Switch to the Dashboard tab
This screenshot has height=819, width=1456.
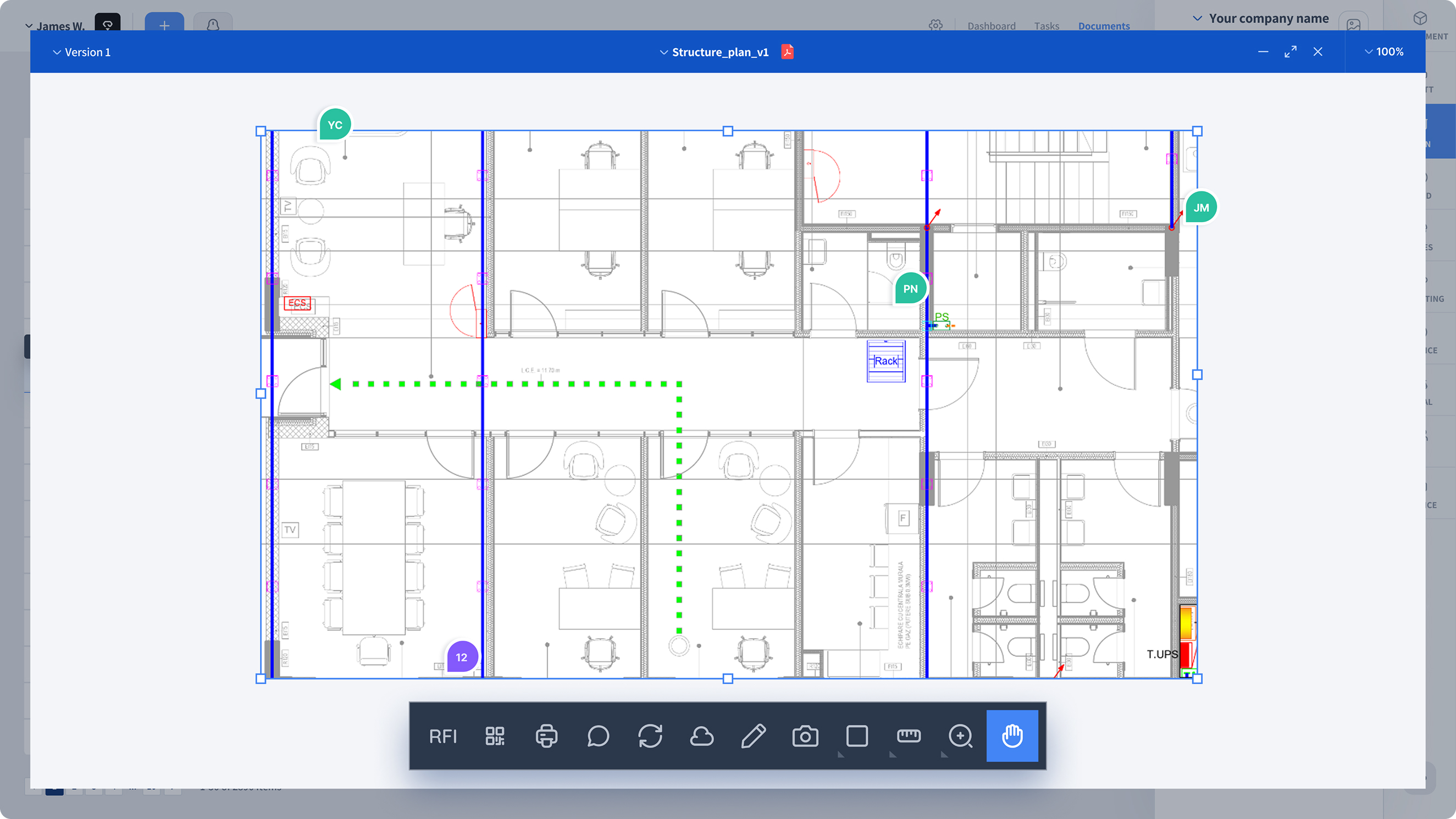pyautogui.click(x=992, y=26)
